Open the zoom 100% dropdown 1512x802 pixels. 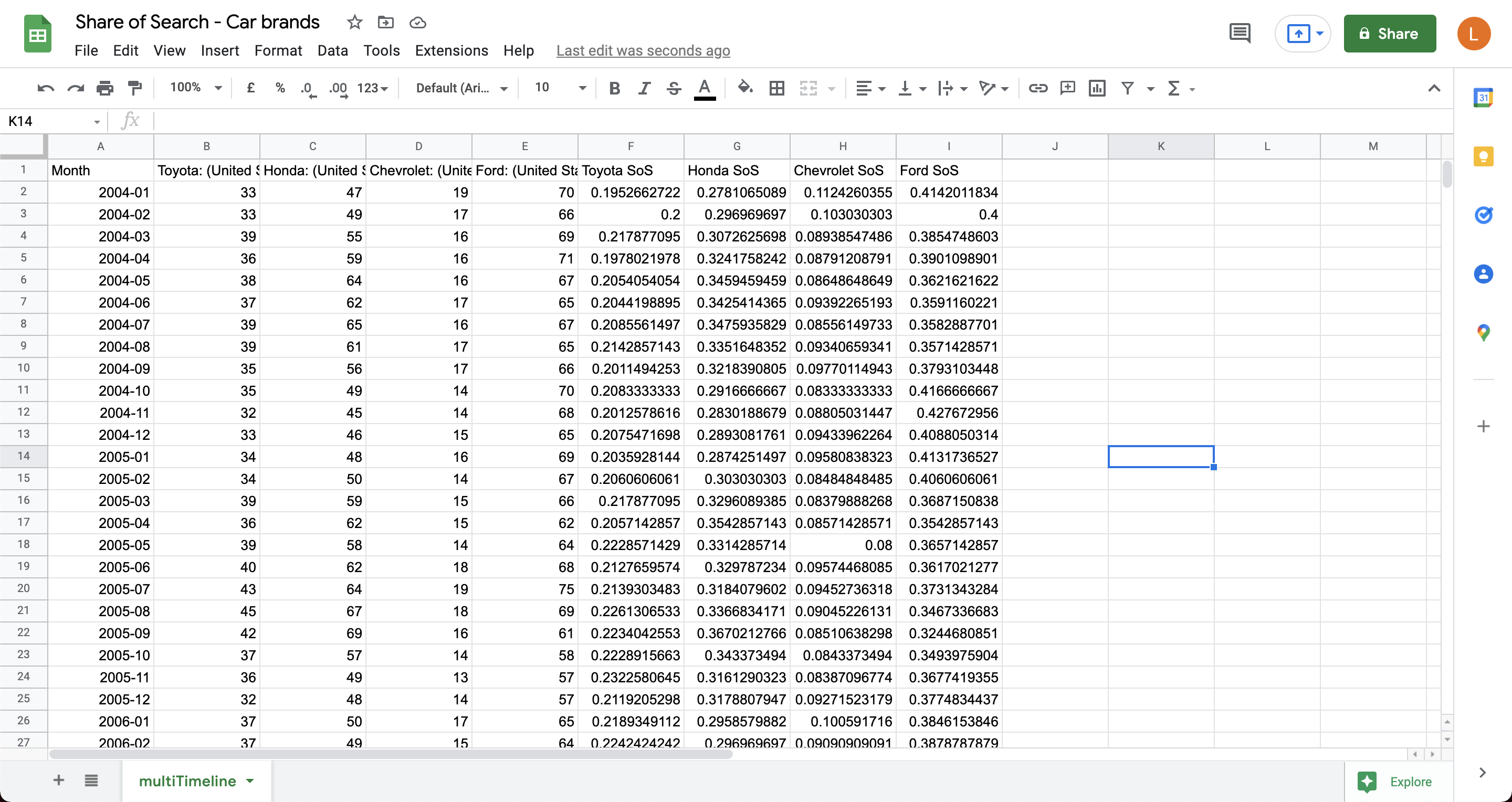[x=195, y=88]
